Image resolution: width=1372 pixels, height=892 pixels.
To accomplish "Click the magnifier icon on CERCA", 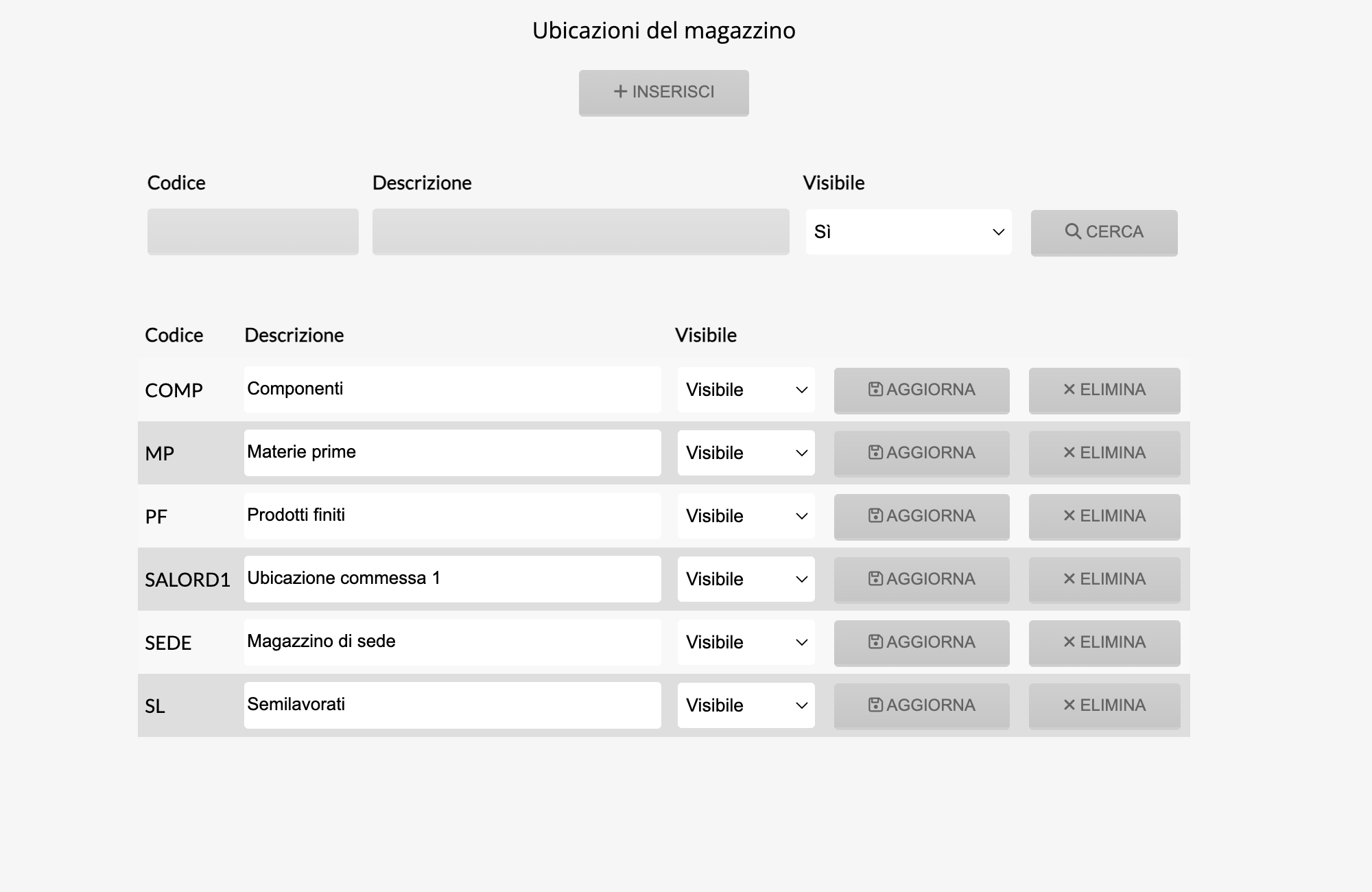I will 1073,231.
